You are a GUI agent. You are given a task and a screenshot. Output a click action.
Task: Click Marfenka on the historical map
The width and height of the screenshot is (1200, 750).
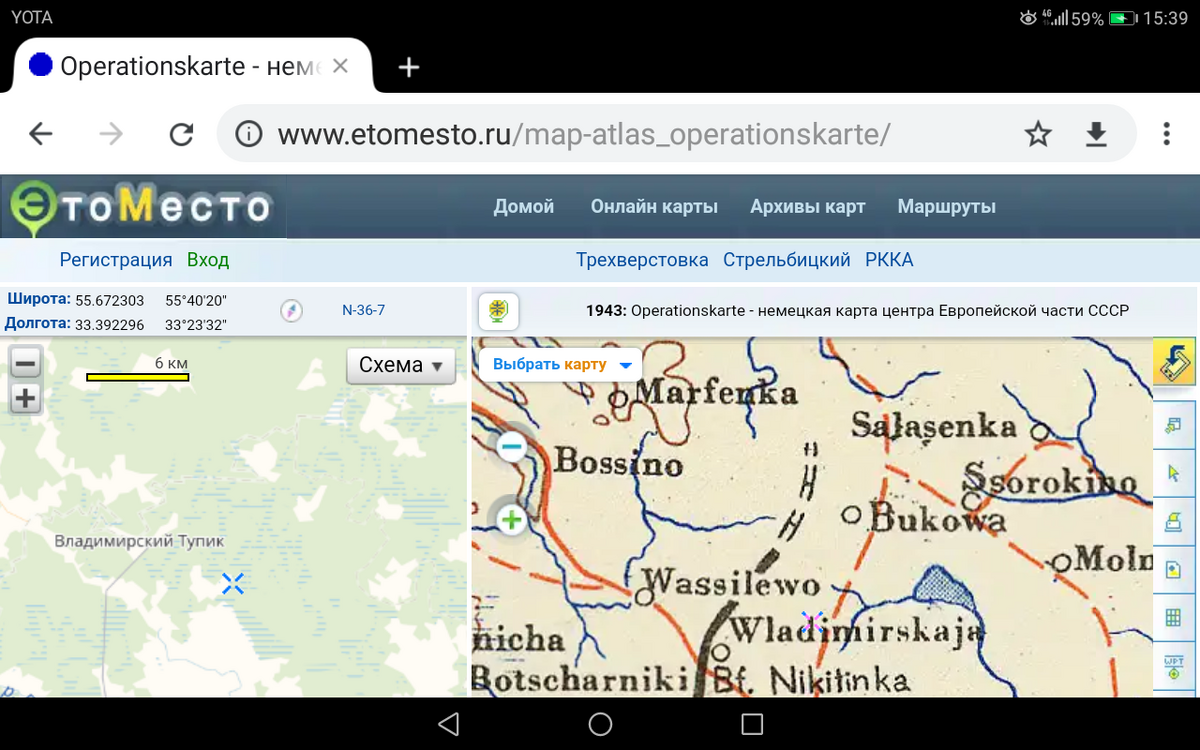716,392
